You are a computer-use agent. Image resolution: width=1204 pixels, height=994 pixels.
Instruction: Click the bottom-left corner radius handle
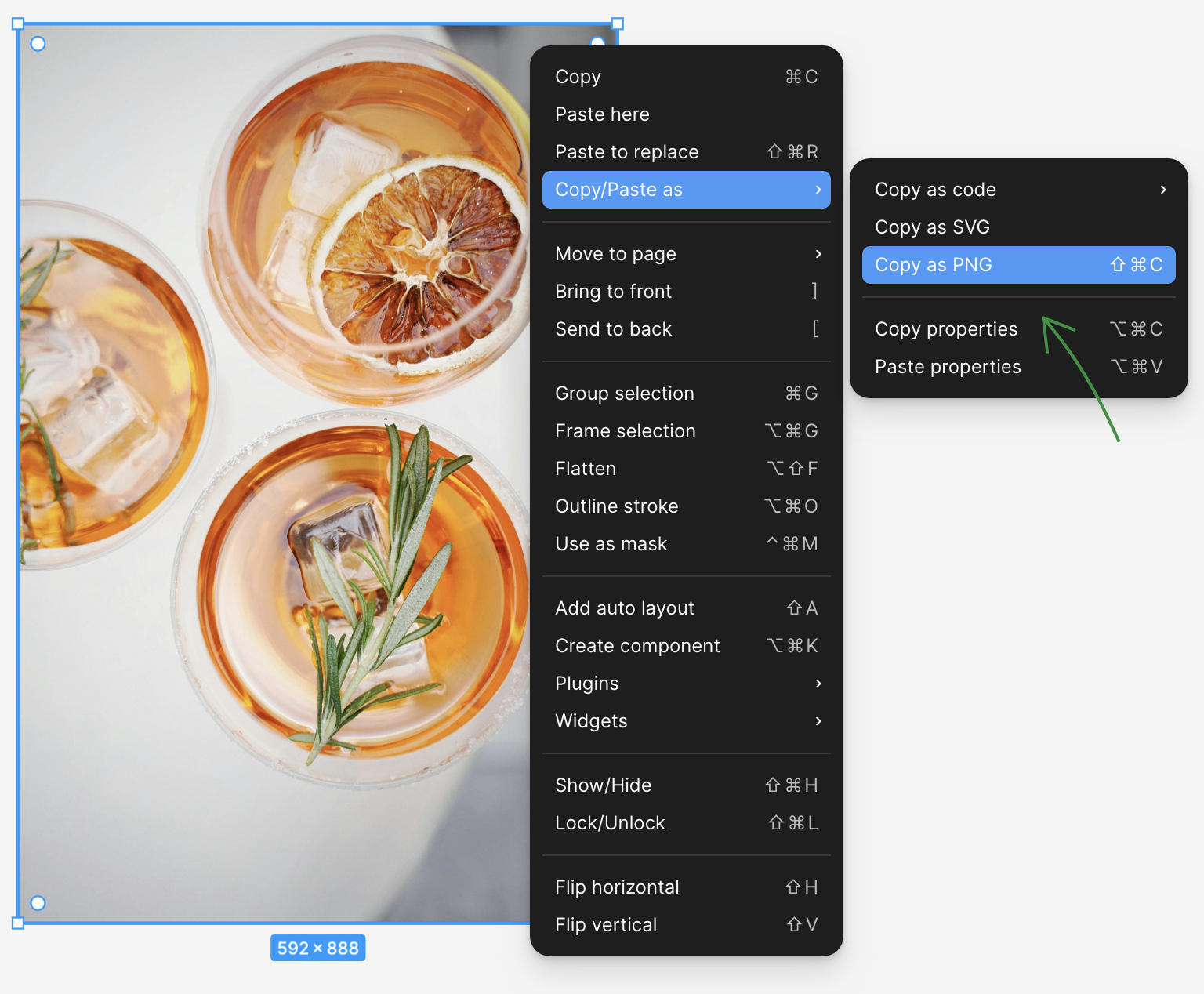pos(38,903)
